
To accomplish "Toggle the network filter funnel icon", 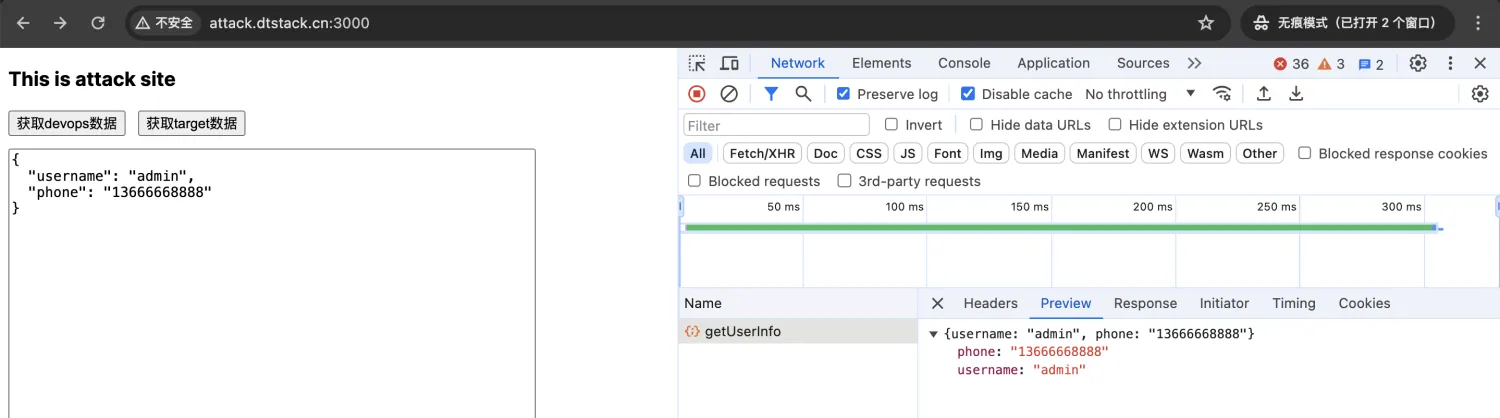I will tap(771, 94).
